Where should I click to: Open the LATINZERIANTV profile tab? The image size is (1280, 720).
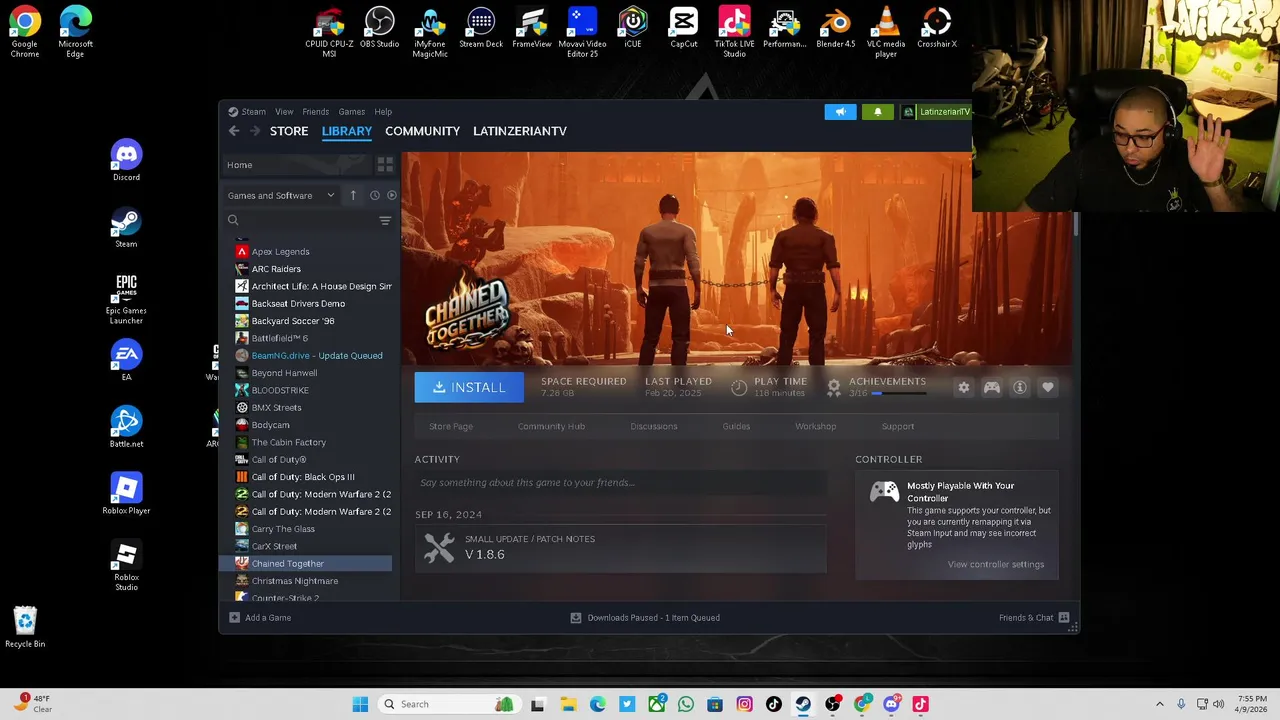pos(520,131)
